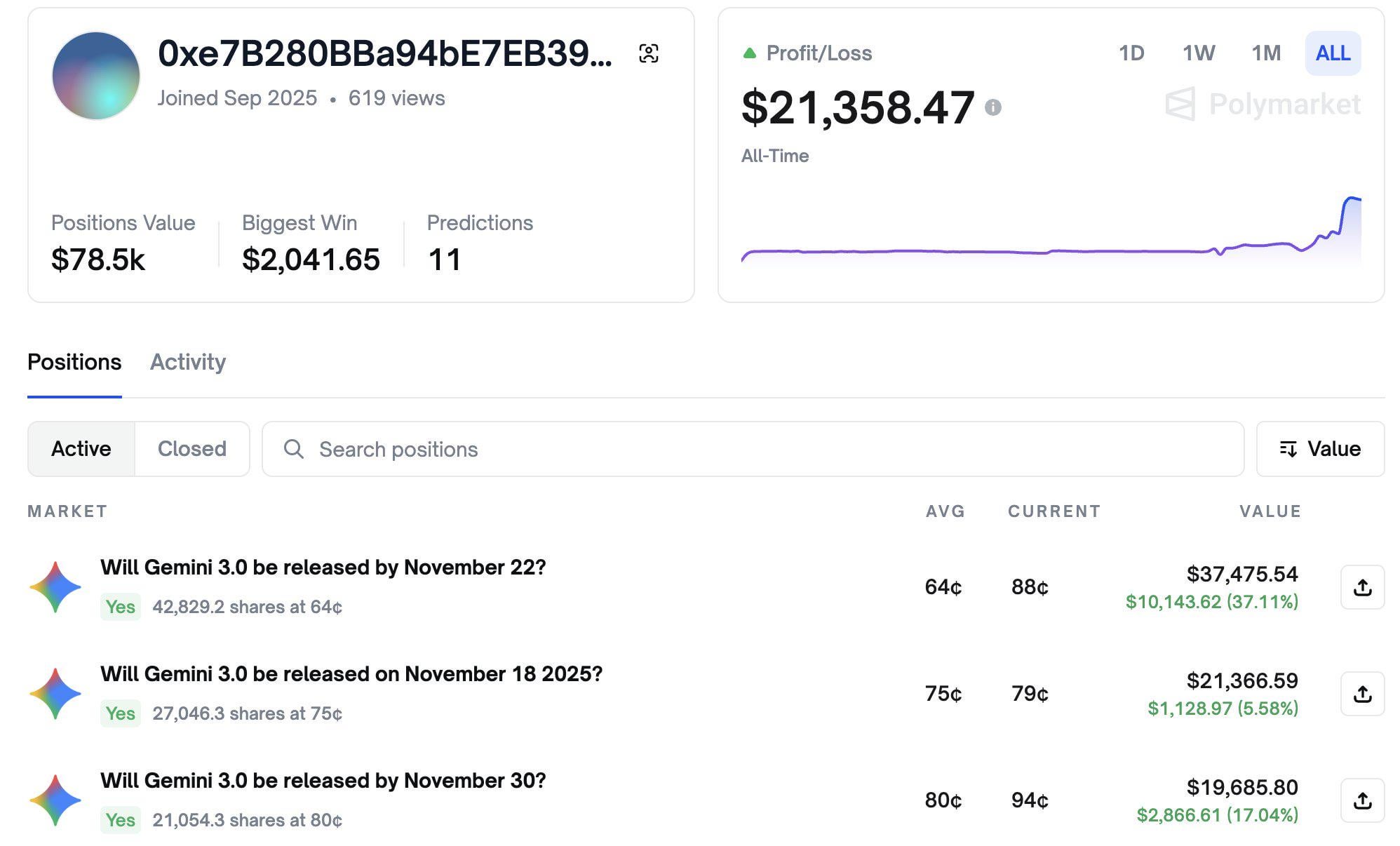
Task: Click the Gemini icon for November 18 market
Action: tap(55, 694)
